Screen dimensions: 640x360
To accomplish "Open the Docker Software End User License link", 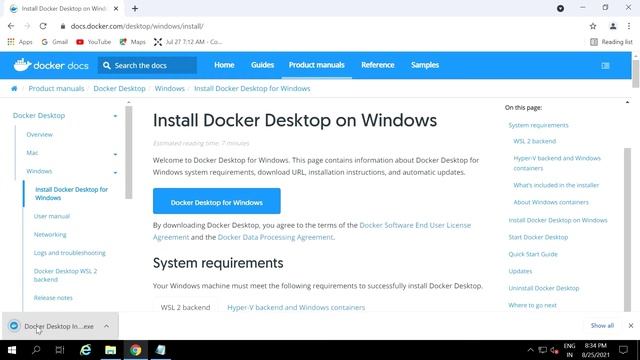I will coord(415,225).
